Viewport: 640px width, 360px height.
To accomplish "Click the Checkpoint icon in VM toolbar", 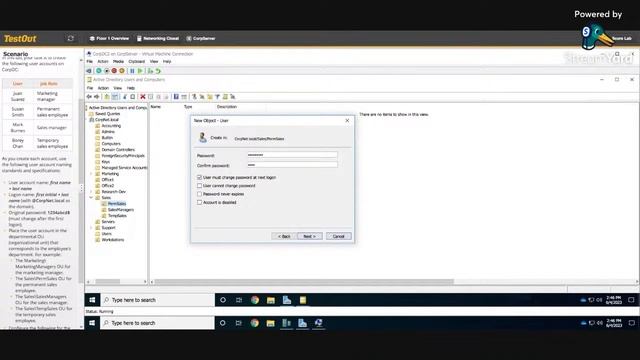I will (x=150, y=71).
